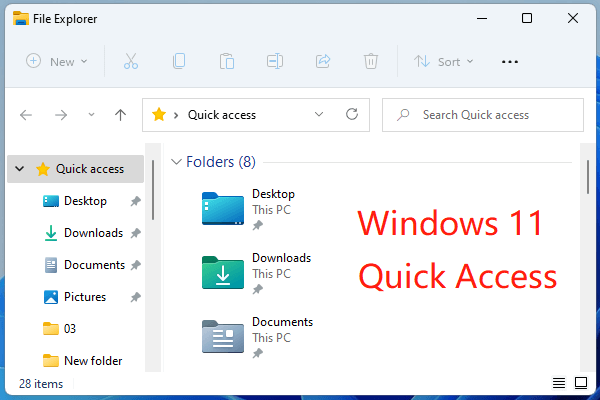Collapse the Folders (8) group

pos(176,162)
